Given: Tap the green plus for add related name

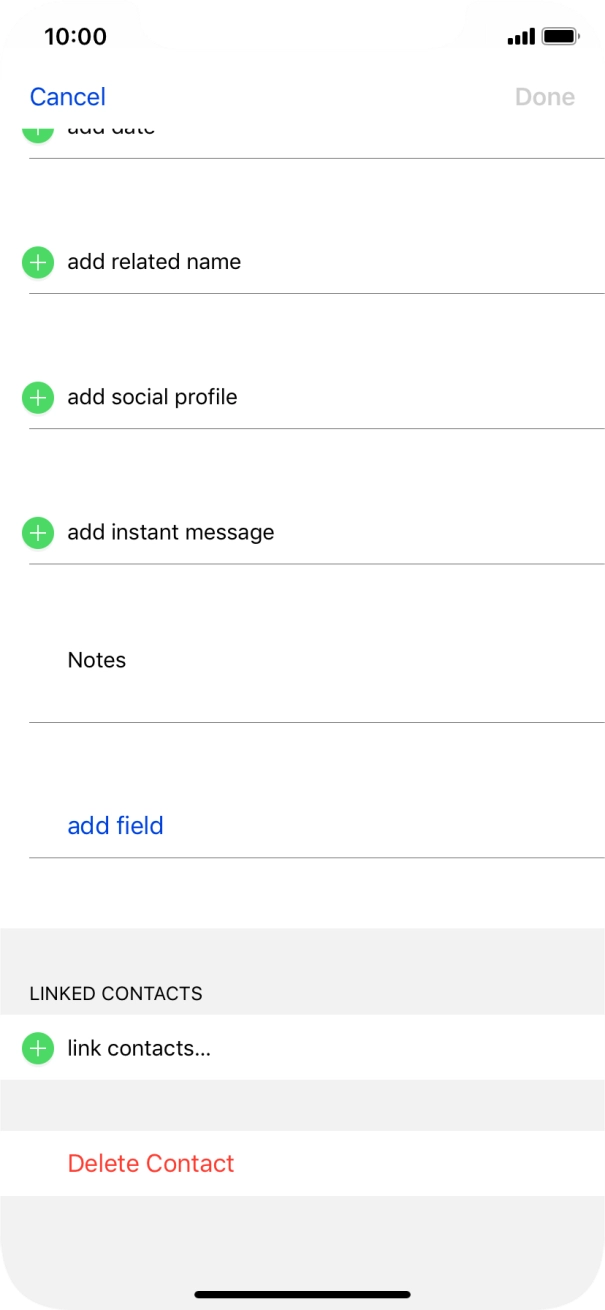Looking at the screenshot, I should (x=37, y=262).
